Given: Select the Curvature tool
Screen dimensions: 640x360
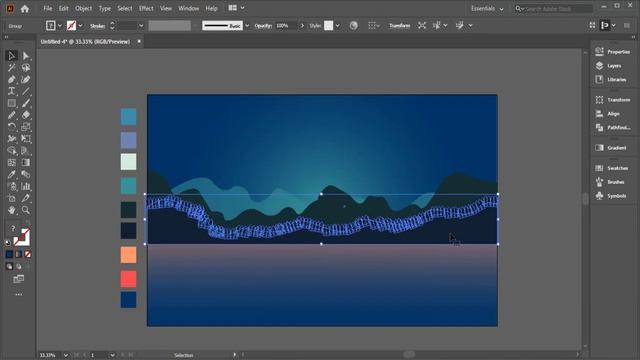Looking at the screenshot, I should [x=26, y=79].
